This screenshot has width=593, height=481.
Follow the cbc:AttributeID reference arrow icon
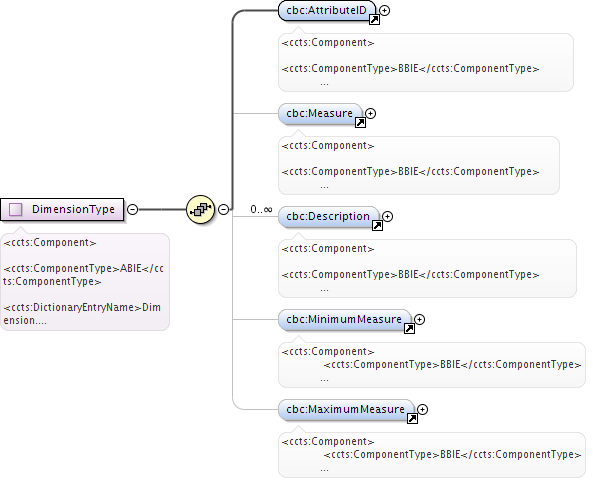[x=374, y=20]
